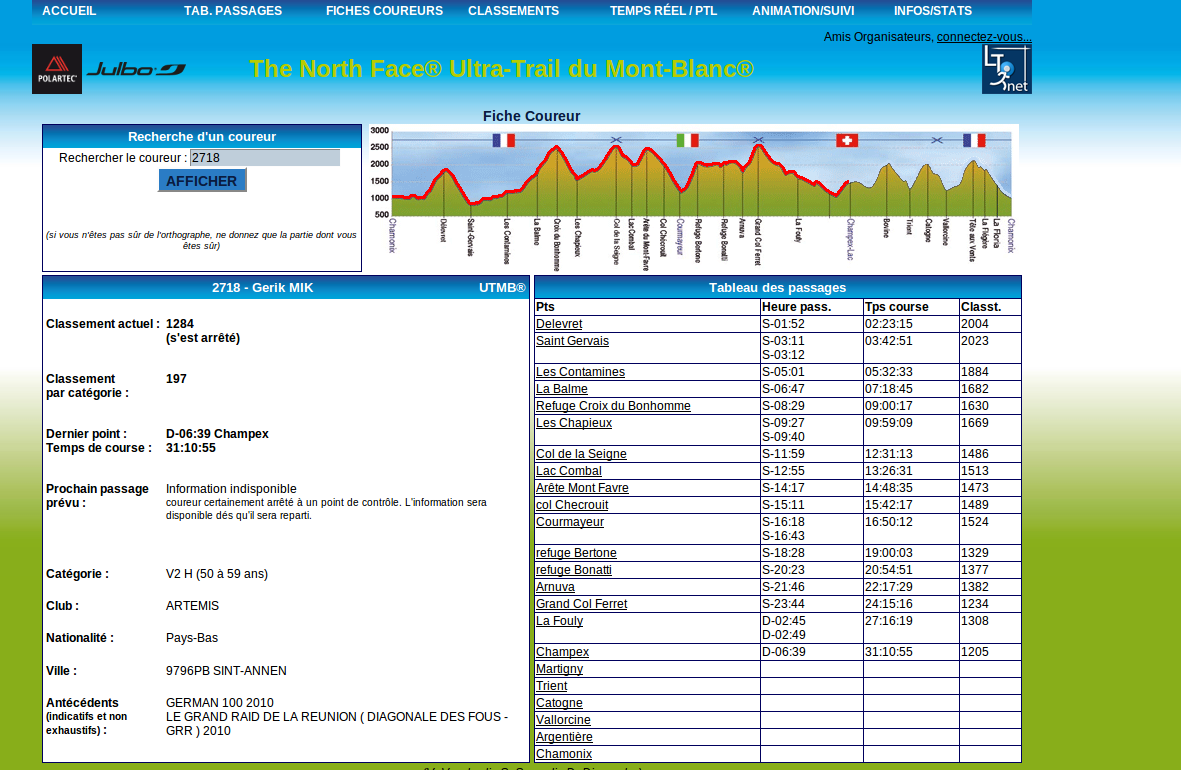Screen dimensions: 1181x770
Task: Open the Courmayeur checkpoint link
Action: (569, 521)
